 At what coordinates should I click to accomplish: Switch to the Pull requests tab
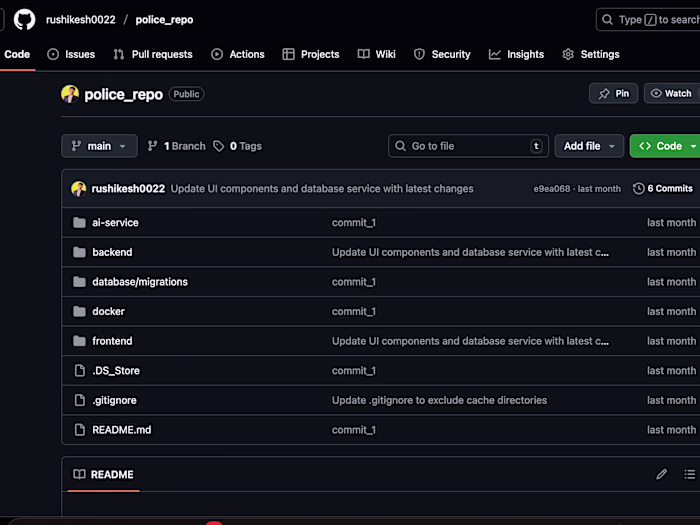click(152, 54)
